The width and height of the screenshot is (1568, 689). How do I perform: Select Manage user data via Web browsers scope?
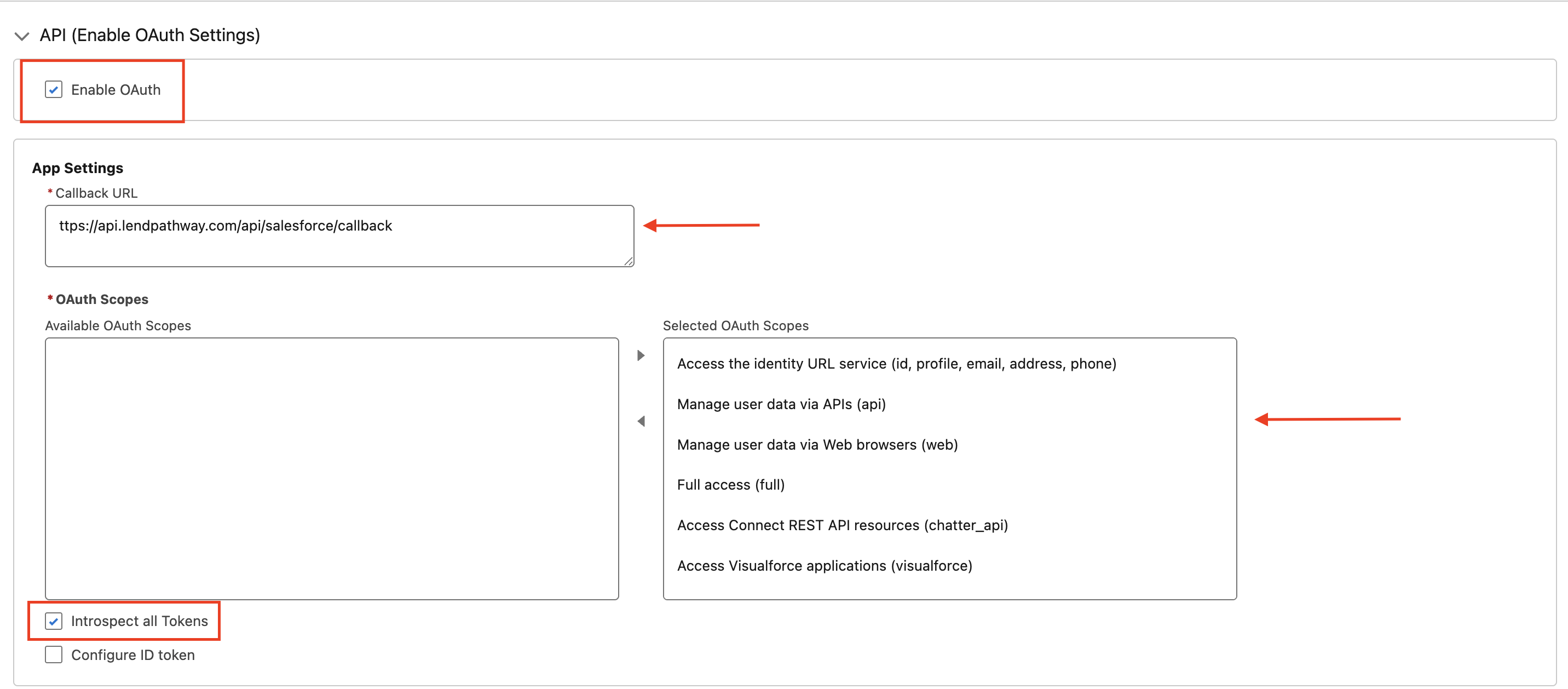pos(817,444)
